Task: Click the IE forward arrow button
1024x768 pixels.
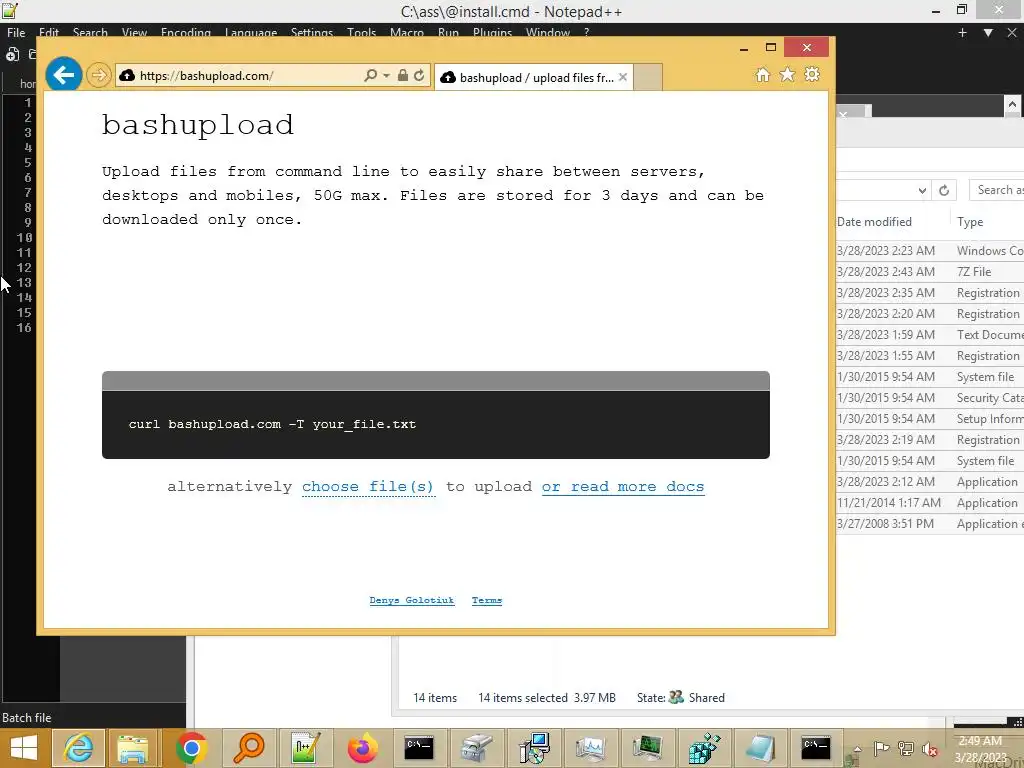Action: 99,76
